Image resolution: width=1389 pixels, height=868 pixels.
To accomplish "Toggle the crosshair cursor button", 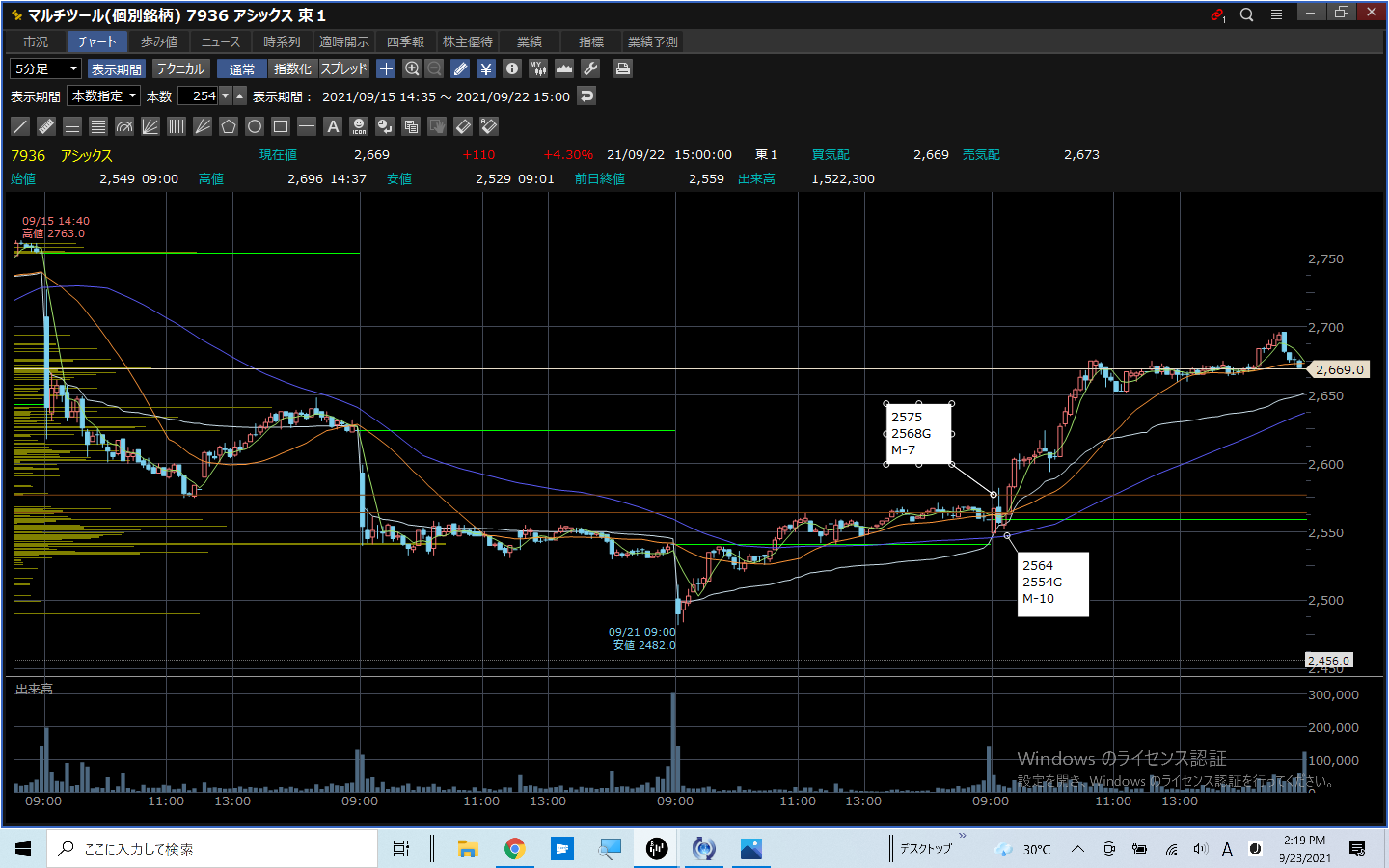I will tap(386, 69).
